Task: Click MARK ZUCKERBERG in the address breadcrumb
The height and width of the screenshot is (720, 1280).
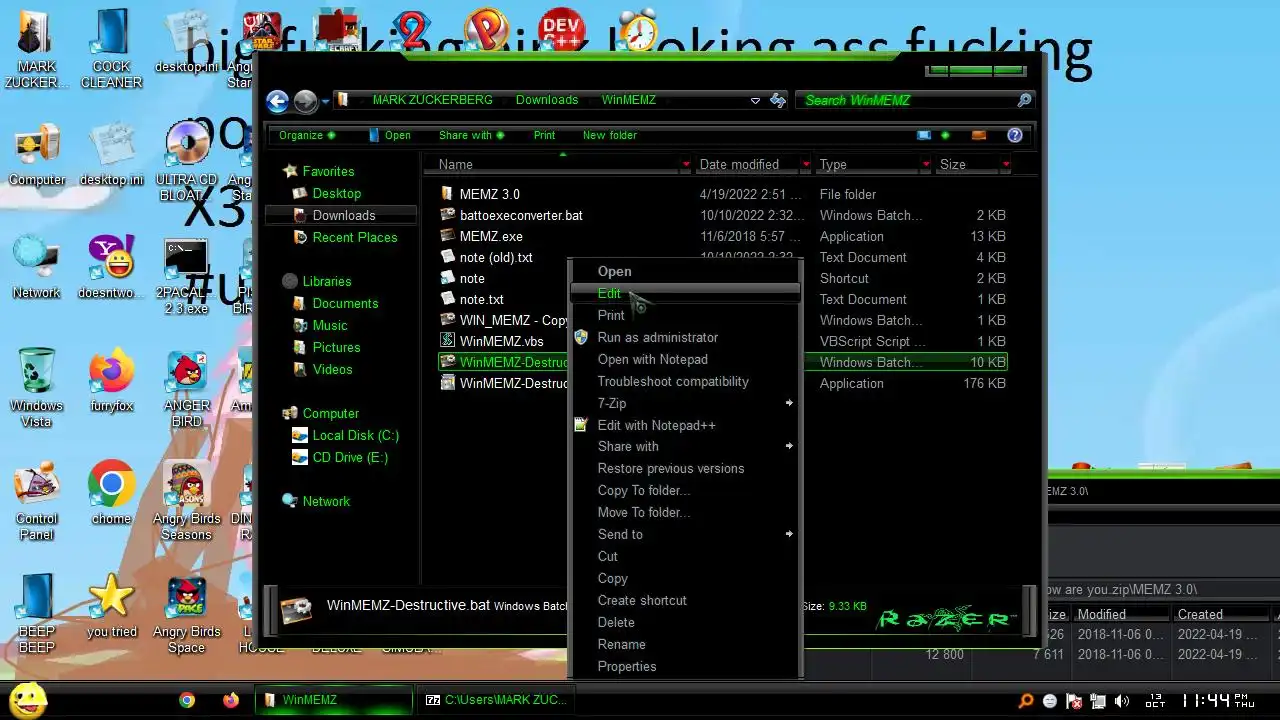Action: click(x=432, y=100)
